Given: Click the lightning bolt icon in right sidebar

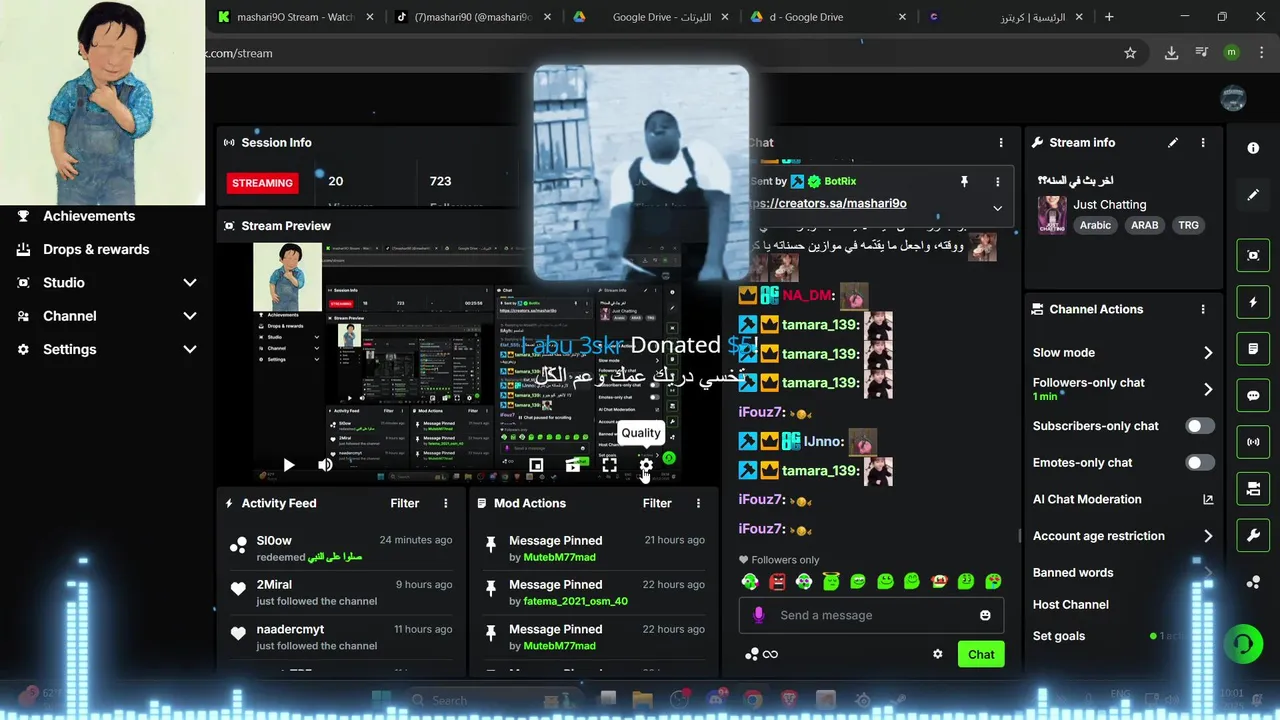Looking at the screenshot, I should click(1253, 302).
